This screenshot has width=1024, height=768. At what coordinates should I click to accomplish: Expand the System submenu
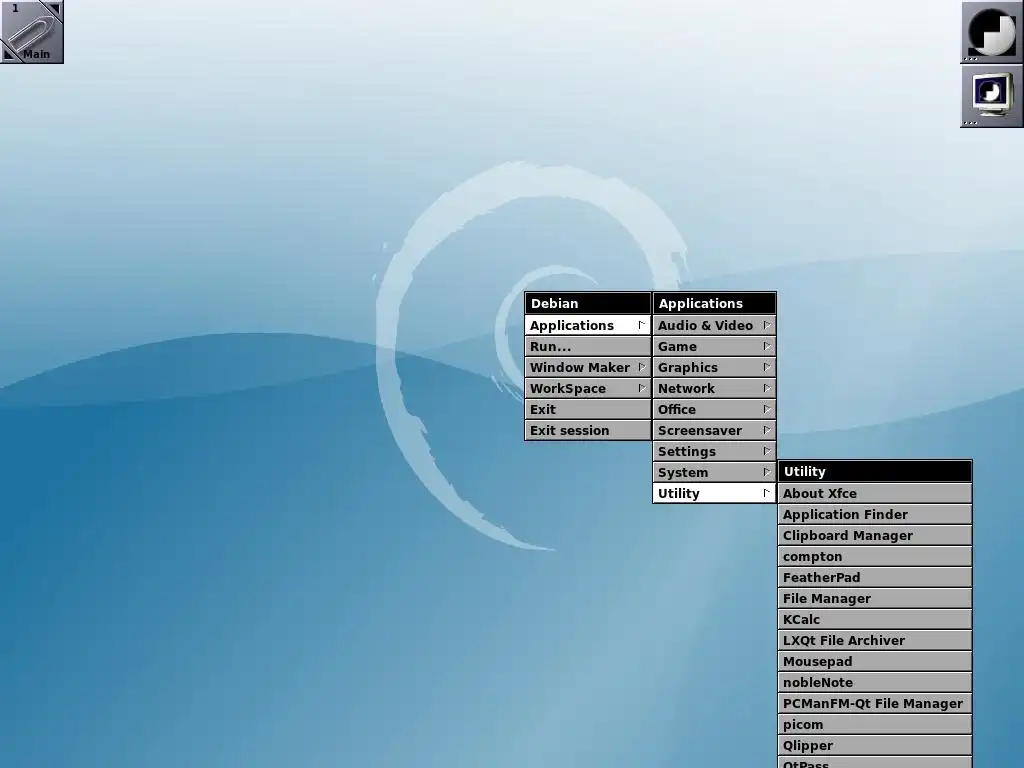714,472
